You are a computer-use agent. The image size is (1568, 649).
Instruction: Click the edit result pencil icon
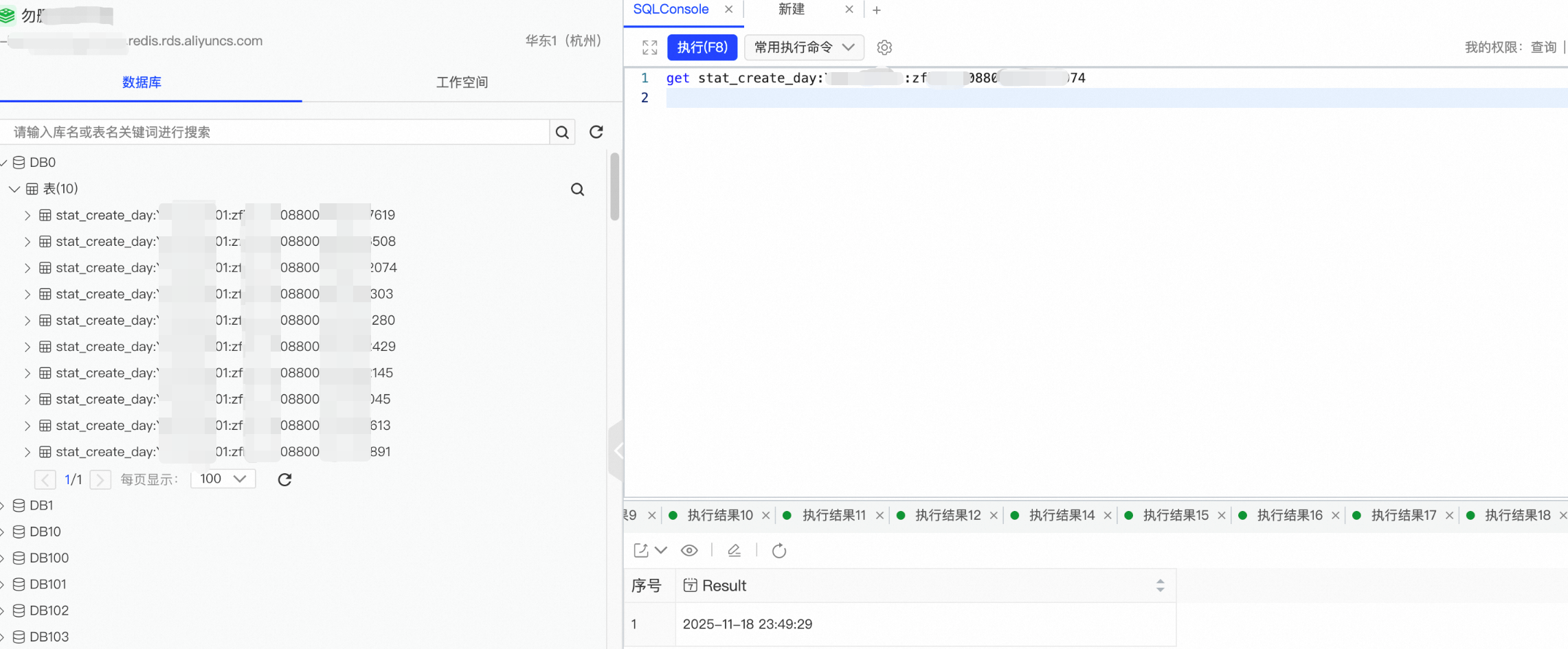point(734,550)
